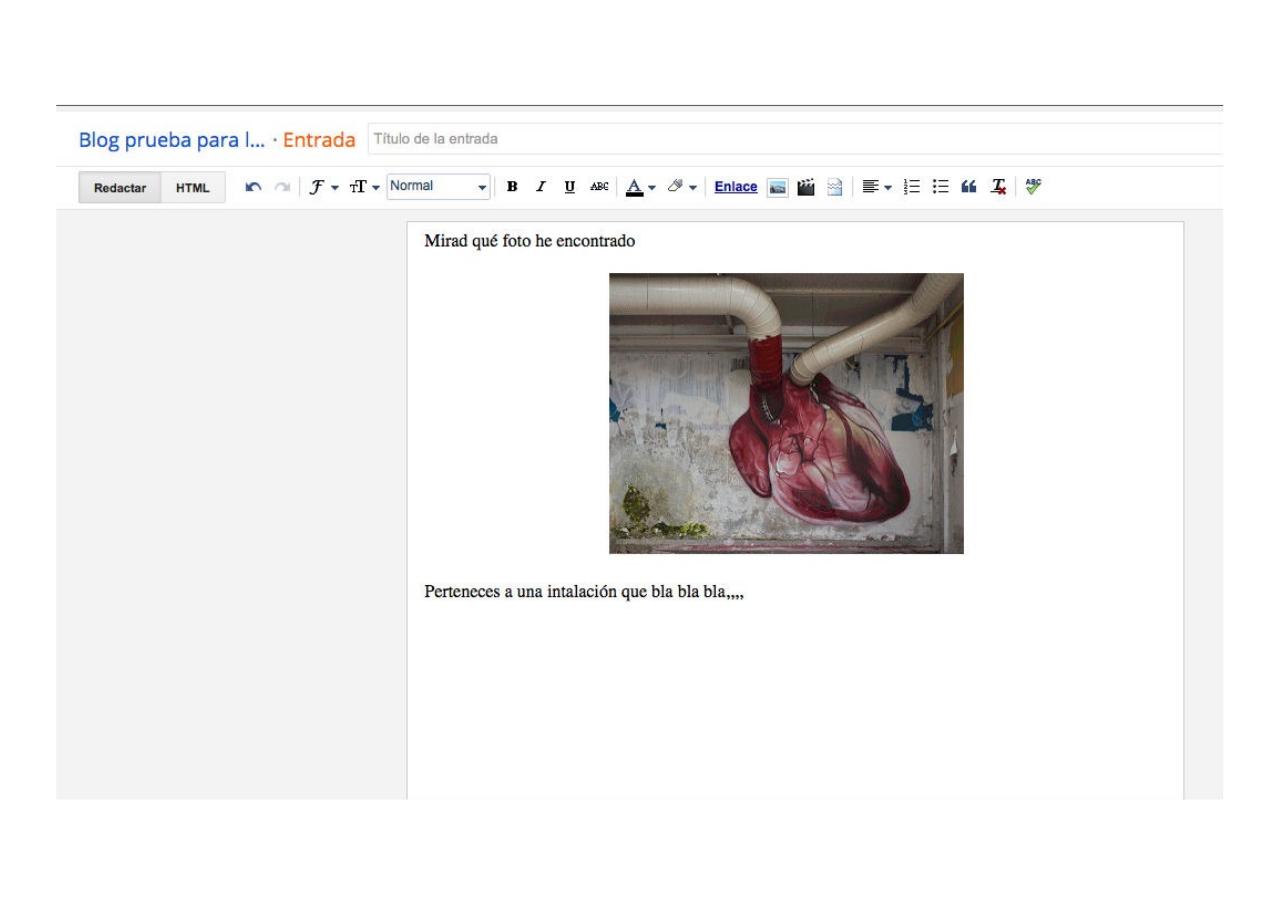This screenshot has width=1280, height=905.
Task: Run the spell check tool
Action: (1033, 186)
